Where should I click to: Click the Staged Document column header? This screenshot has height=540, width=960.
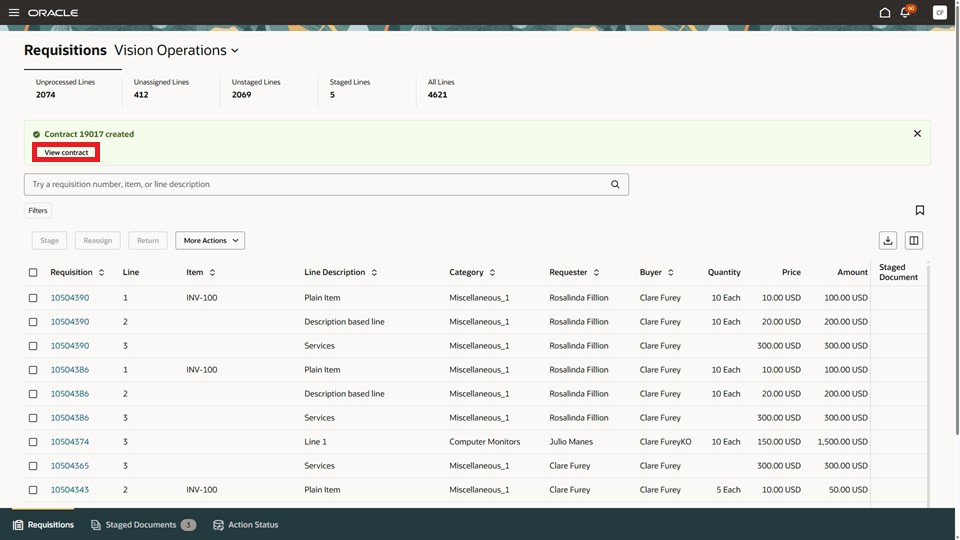click(x=898, y=272)
